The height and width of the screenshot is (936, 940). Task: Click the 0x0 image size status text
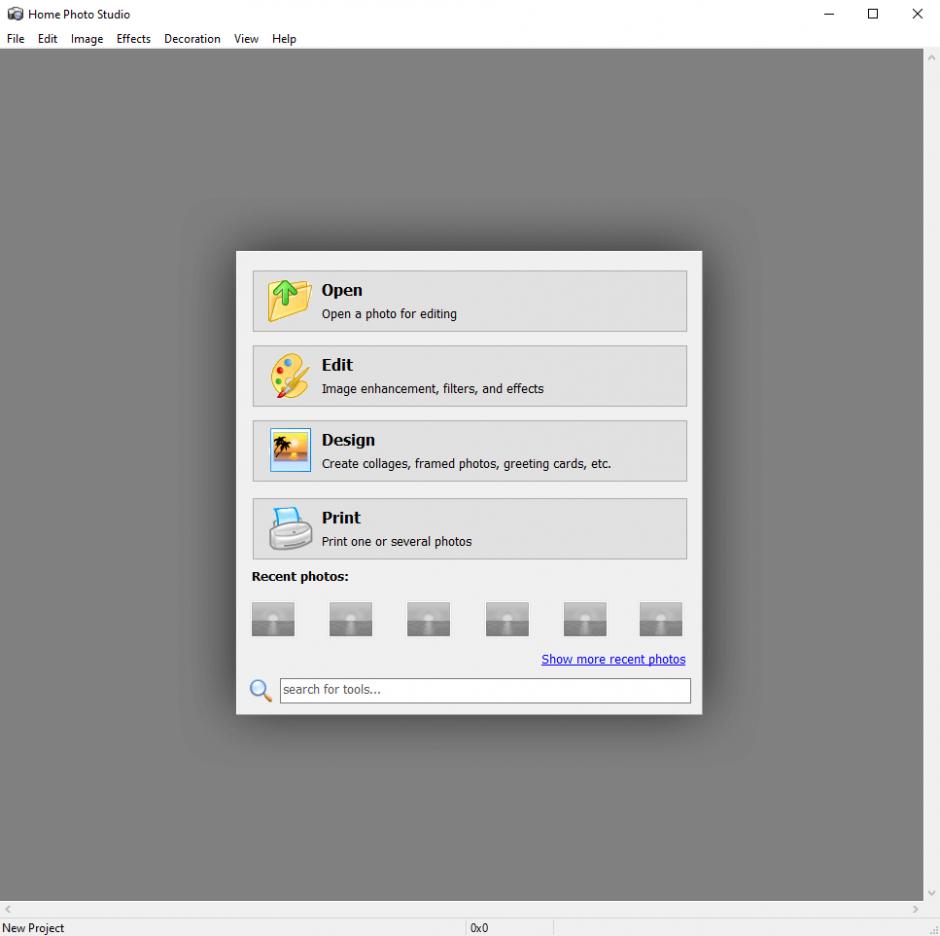tap(479, 928)
